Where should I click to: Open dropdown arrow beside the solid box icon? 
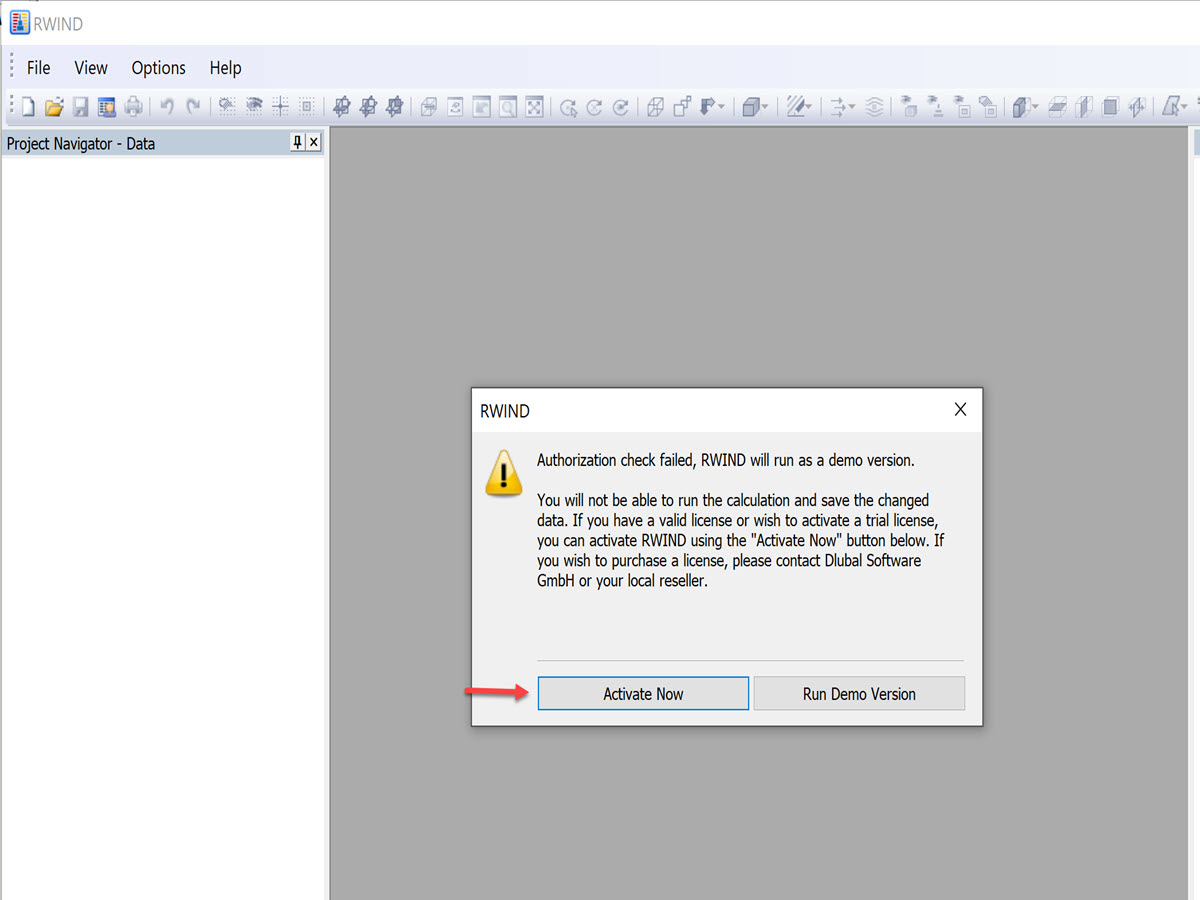point(765,107)
